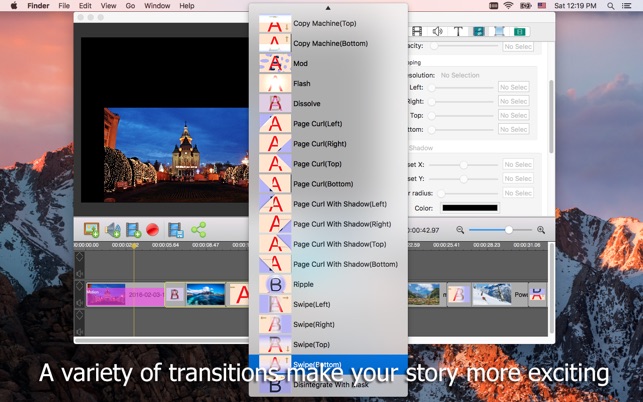Open the Window menu
This screenshot has width=643, height=402.
click(157, 6)
